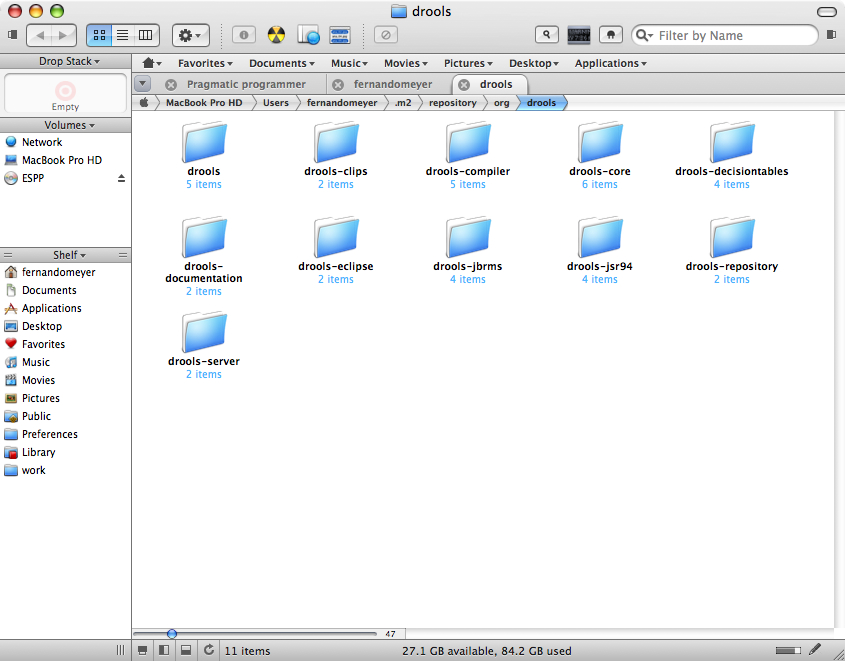Switch to column view mode
Screen dimensions: 845x661
pyautogui.click(x=146, y=36)
